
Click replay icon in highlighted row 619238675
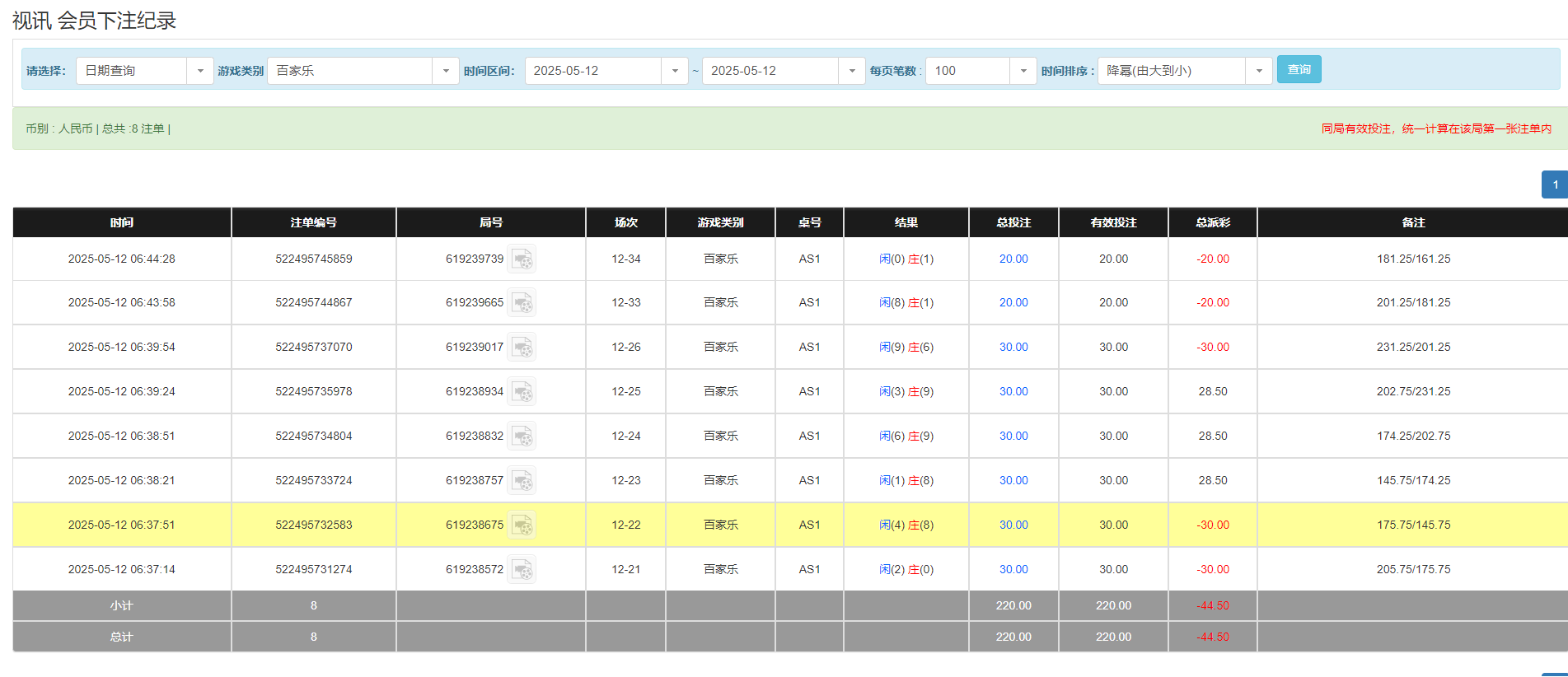522,525
